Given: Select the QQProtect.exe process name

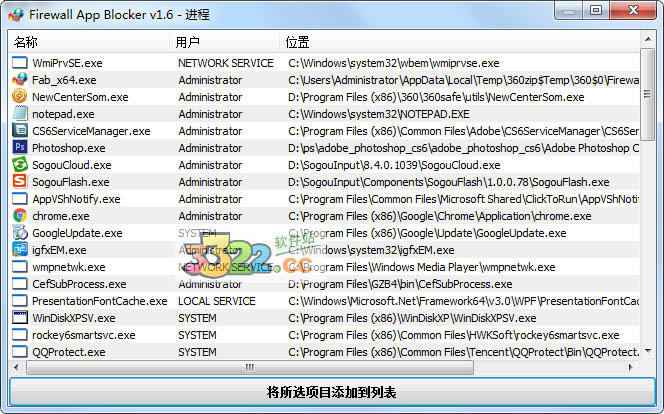Looking at the screenshot, I should click(x=69, y=352).
